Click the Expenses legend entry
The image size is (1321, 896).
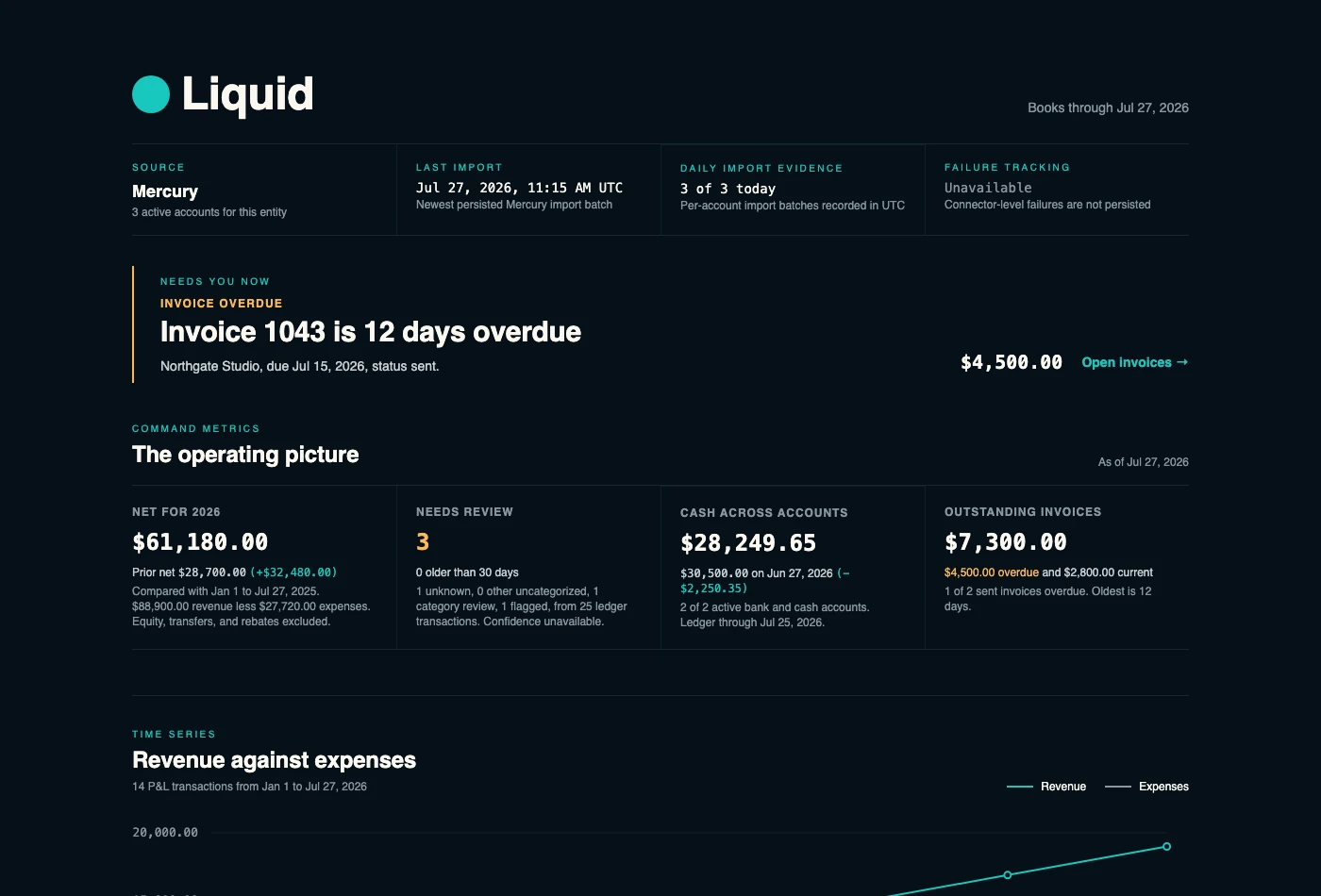point(1146,787)
